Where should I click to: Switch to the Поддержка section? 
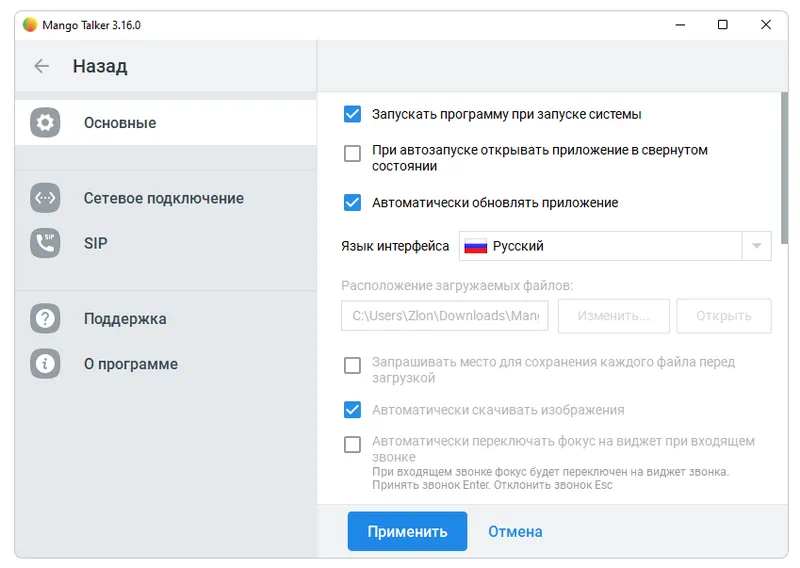125,319
